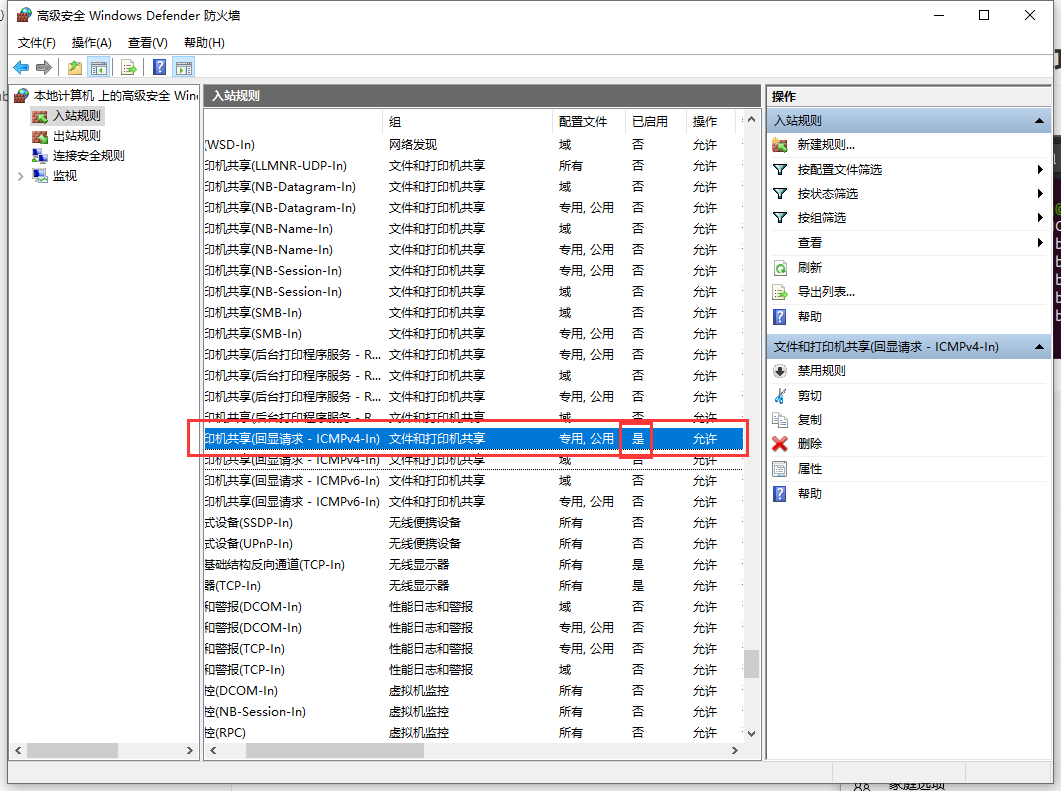Collapse the ICMPv4-In actions section arrow

1039,347
